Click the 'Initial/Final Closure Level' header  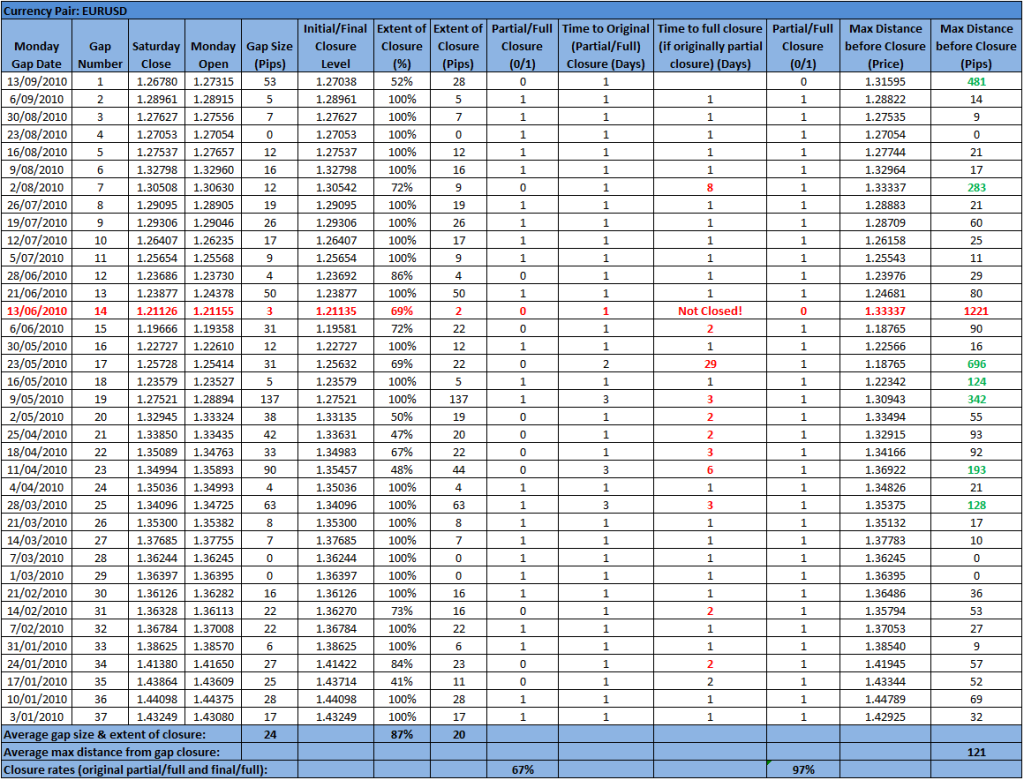(x=336, y=46)
